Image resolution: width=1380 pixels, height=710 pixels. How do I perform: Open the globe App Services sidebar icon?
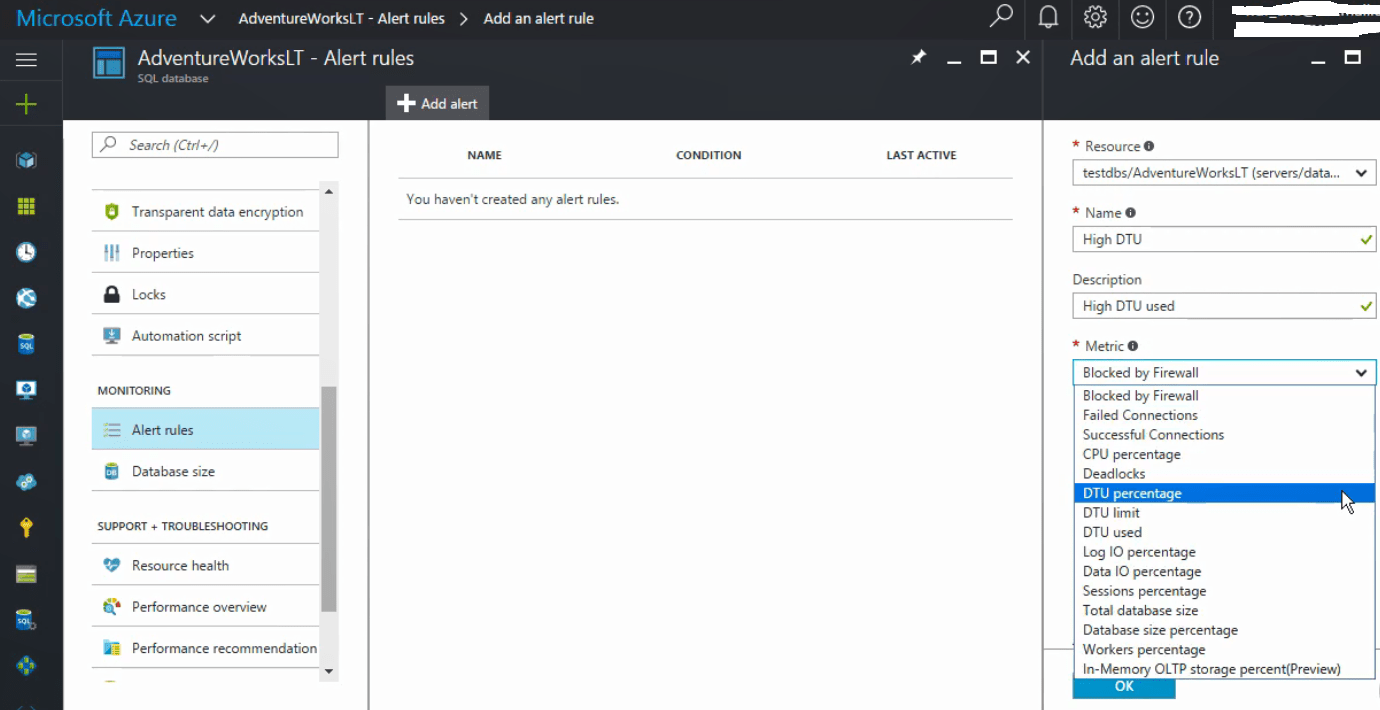coord(27,298)
